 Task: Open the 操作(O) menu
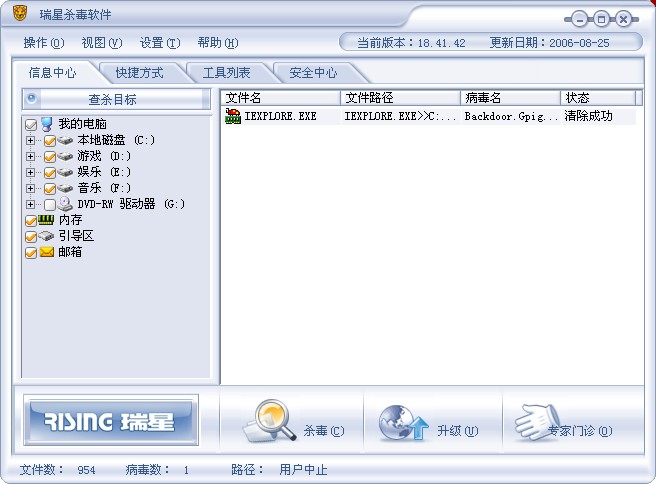[44, 43]
